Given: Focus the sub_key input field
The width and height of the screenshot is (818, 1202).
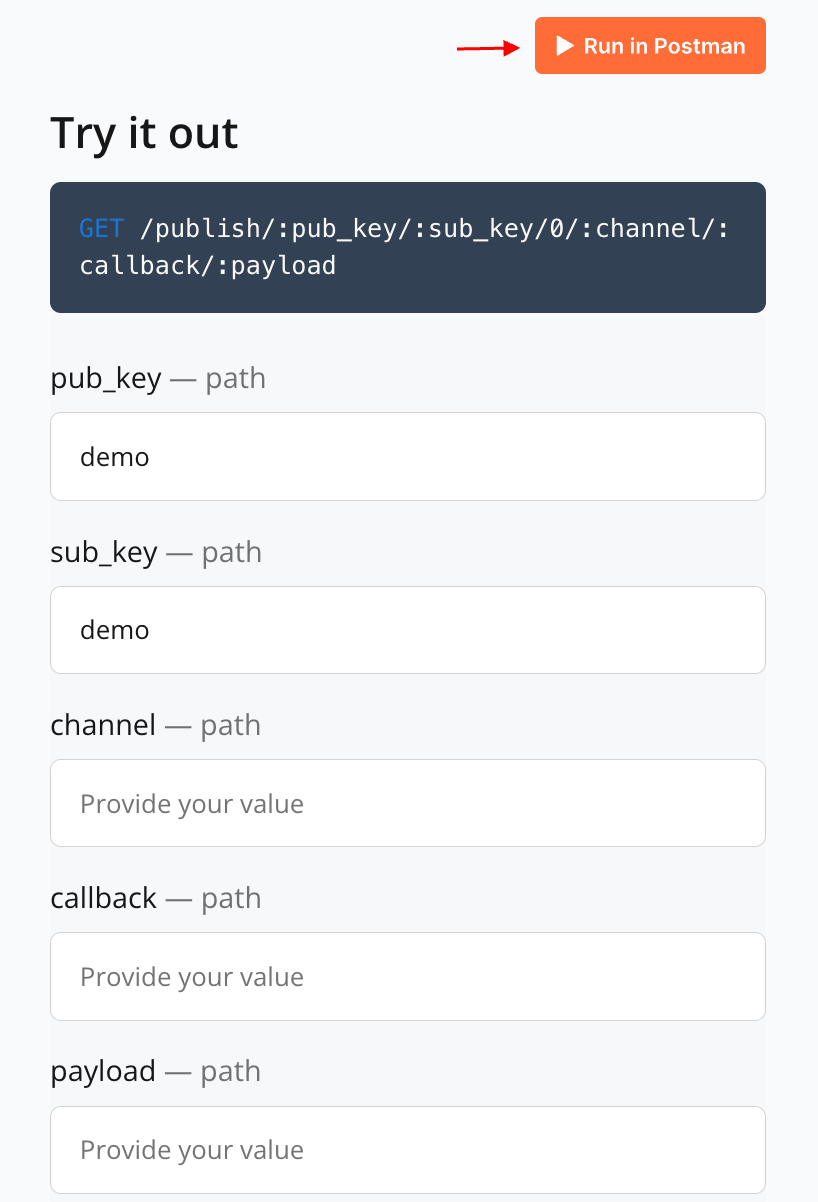Looking at the screenshot, I should click(407, 630).
